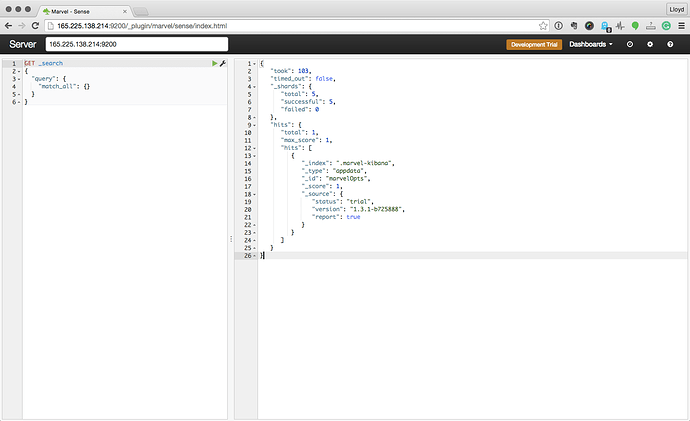Click the "max_score": 1 line
Viewport: 690px width, 421px height.
306,140
